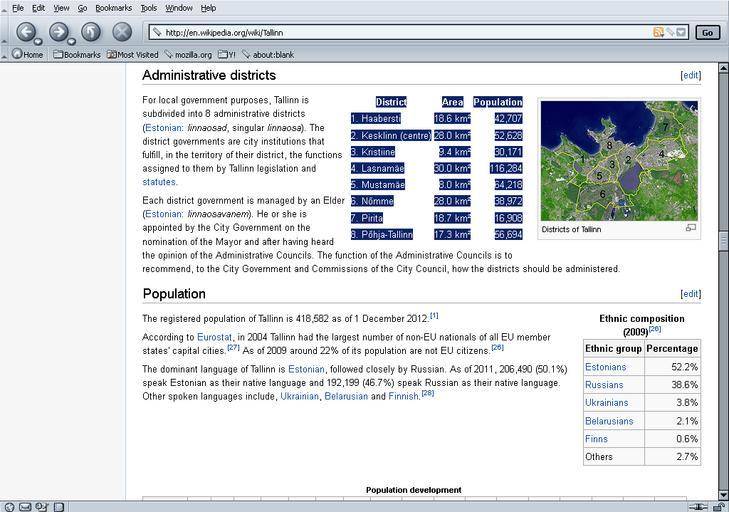Viewport: 729px width, 512px height.
Task: Open the Home button on bookmarks toolbar
Action: click(28, 54)
